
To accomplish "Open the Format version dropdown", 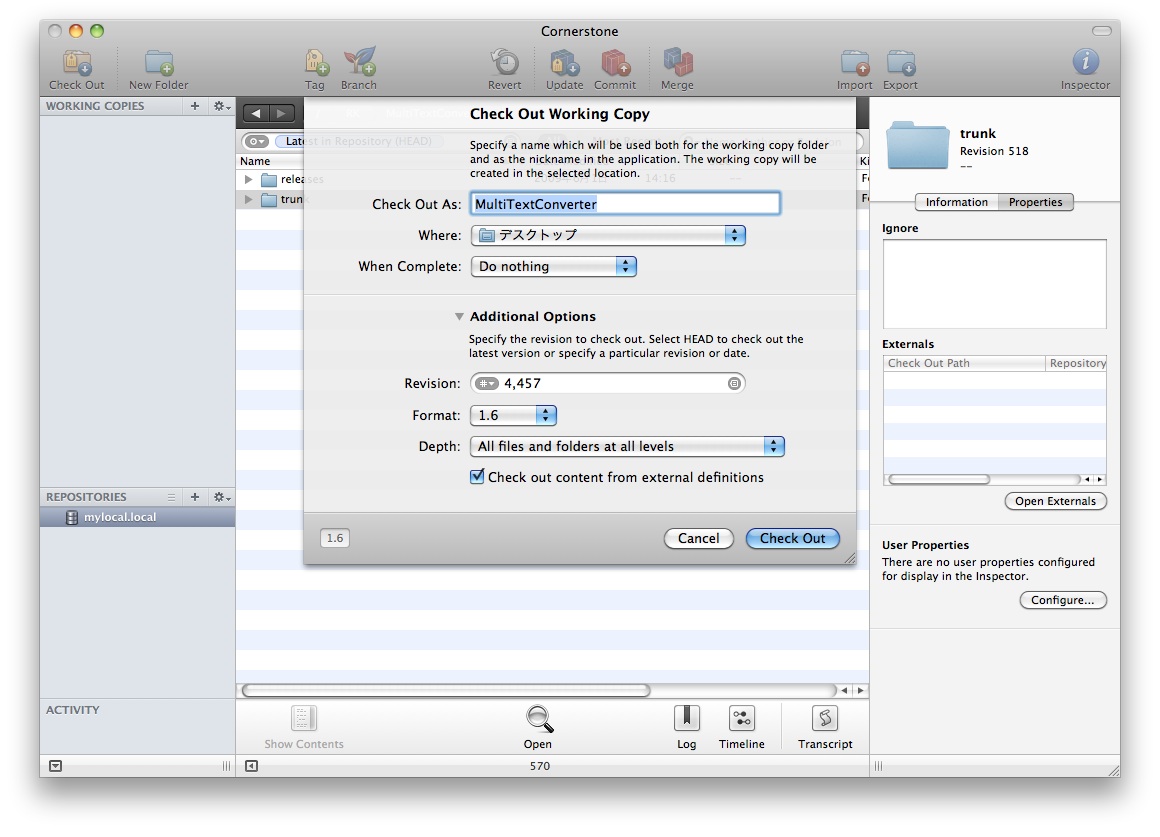I will (x=513, y=415).
